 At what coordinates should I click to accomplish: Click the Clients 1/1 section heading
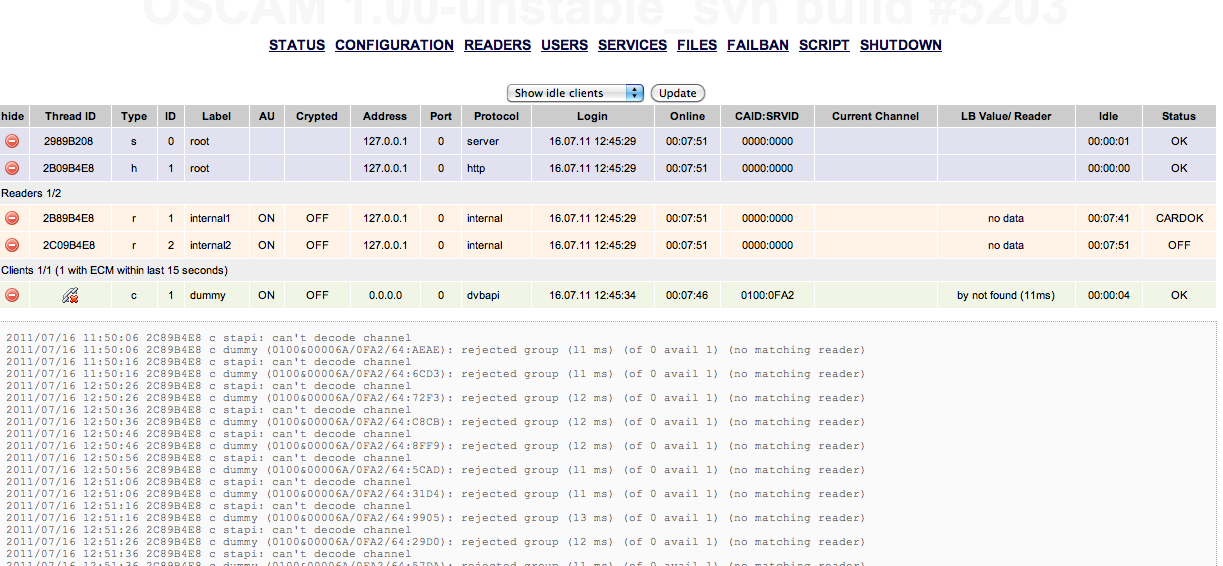(114, 270)
